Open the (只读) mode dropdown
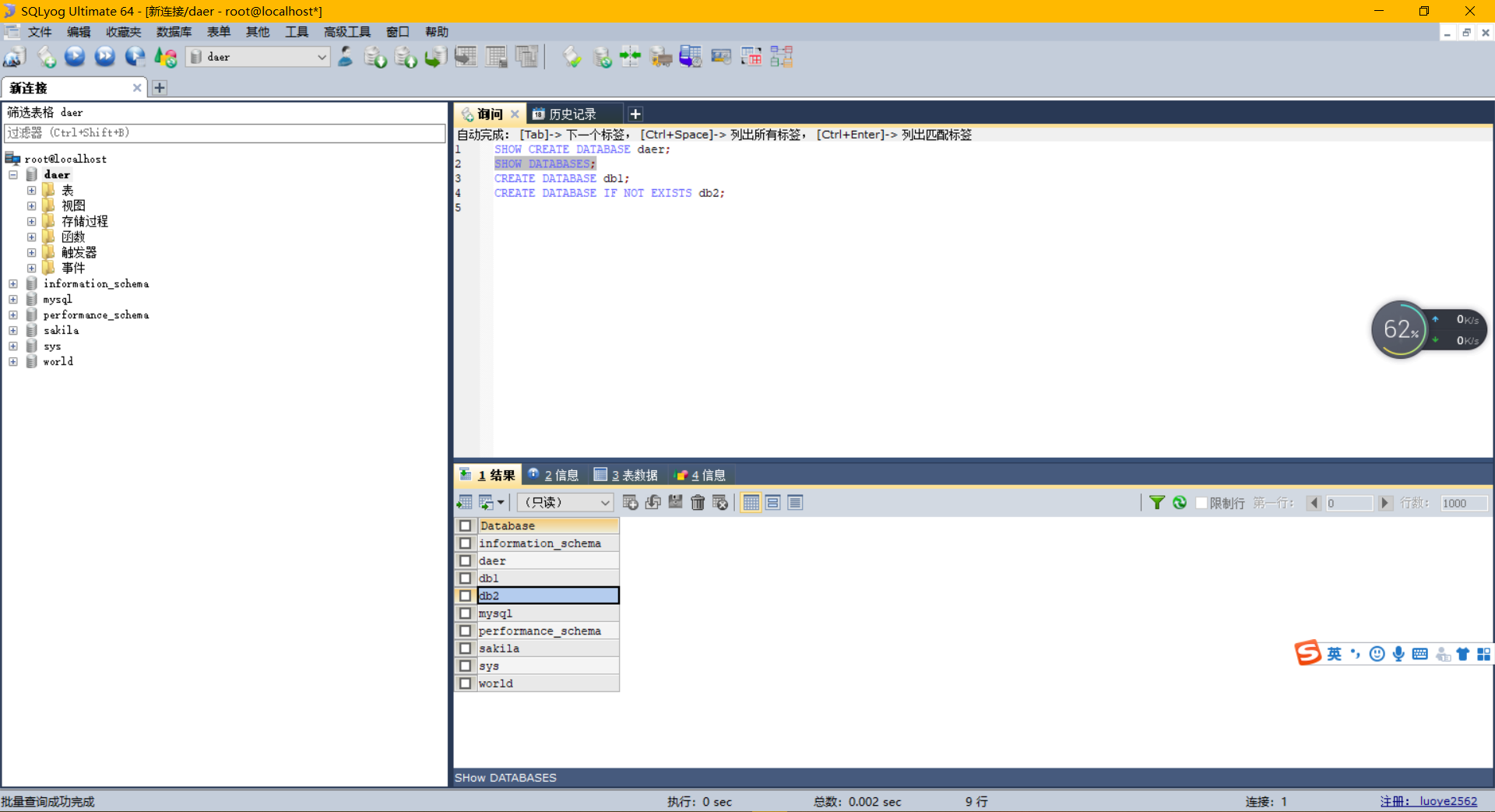 pyautogui.click(x=565, y=503)
